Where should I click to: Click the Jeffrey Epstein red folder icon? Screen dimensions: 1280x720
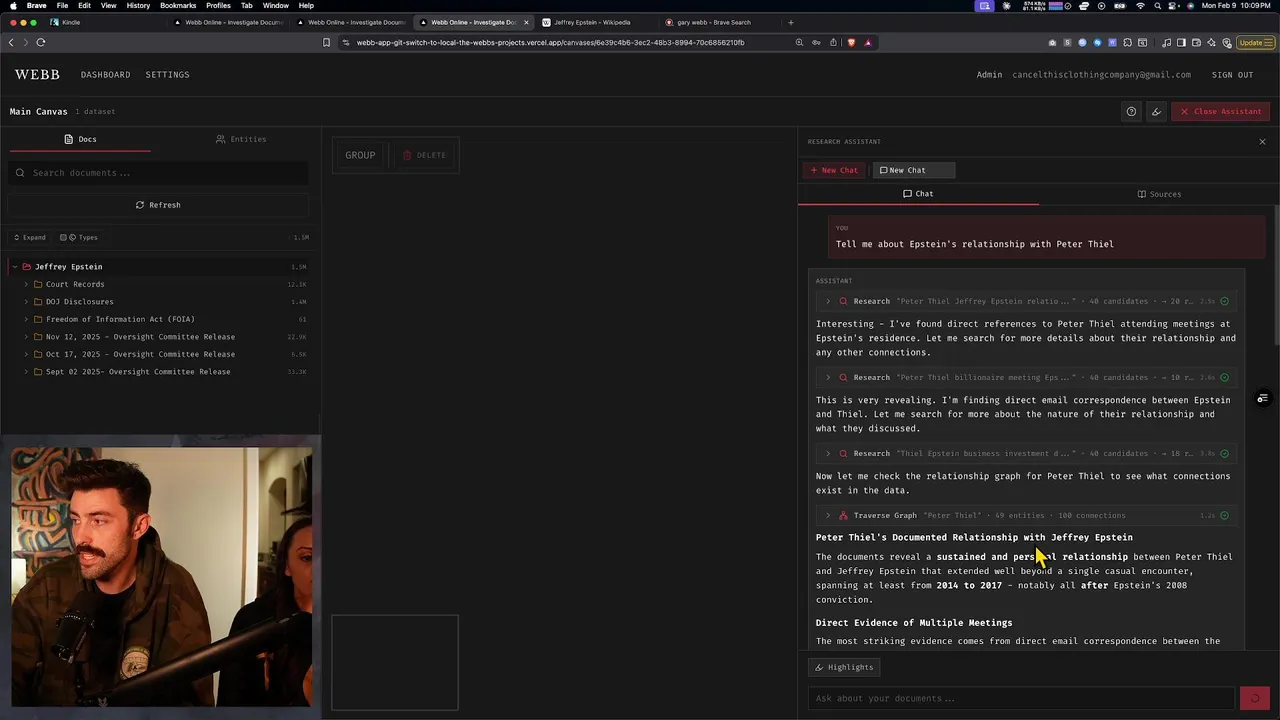26,267
